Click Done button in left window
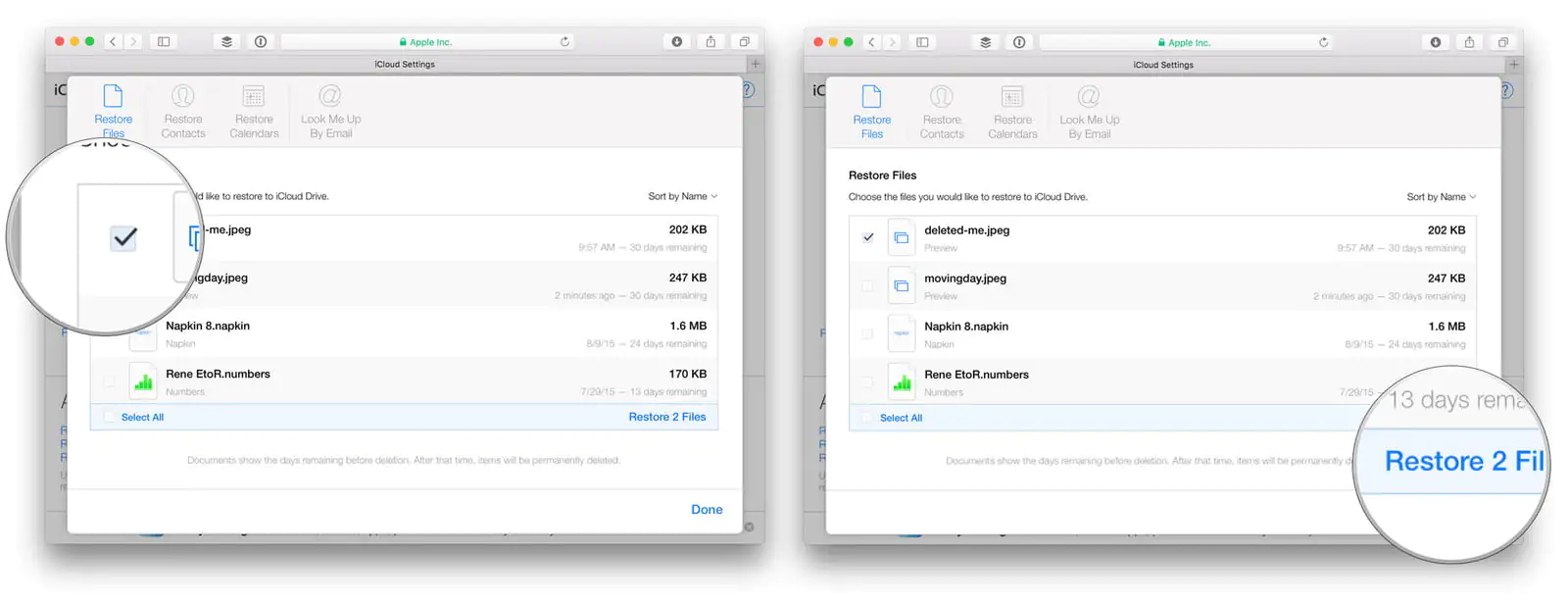The height and width of the screenshot is (608, 1568). (707, 510)
